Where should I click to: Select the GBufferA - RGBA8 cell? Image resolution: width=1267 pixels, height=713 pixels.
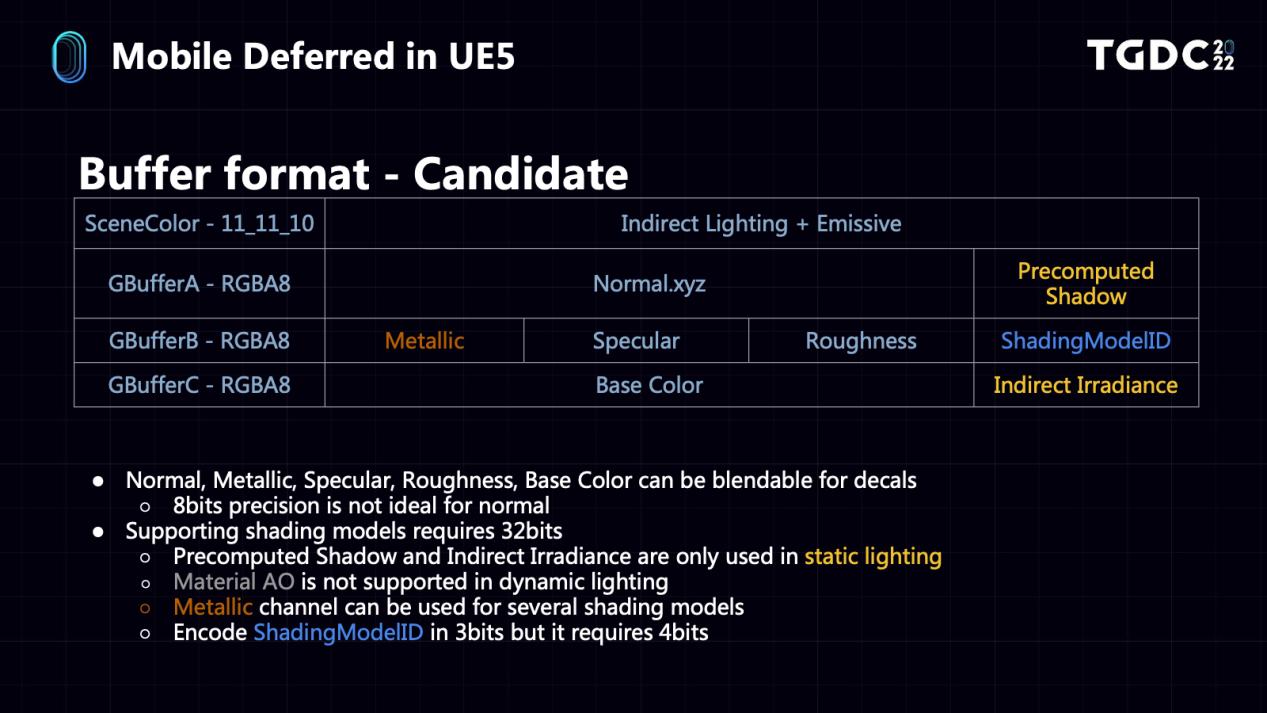(200, 283)
